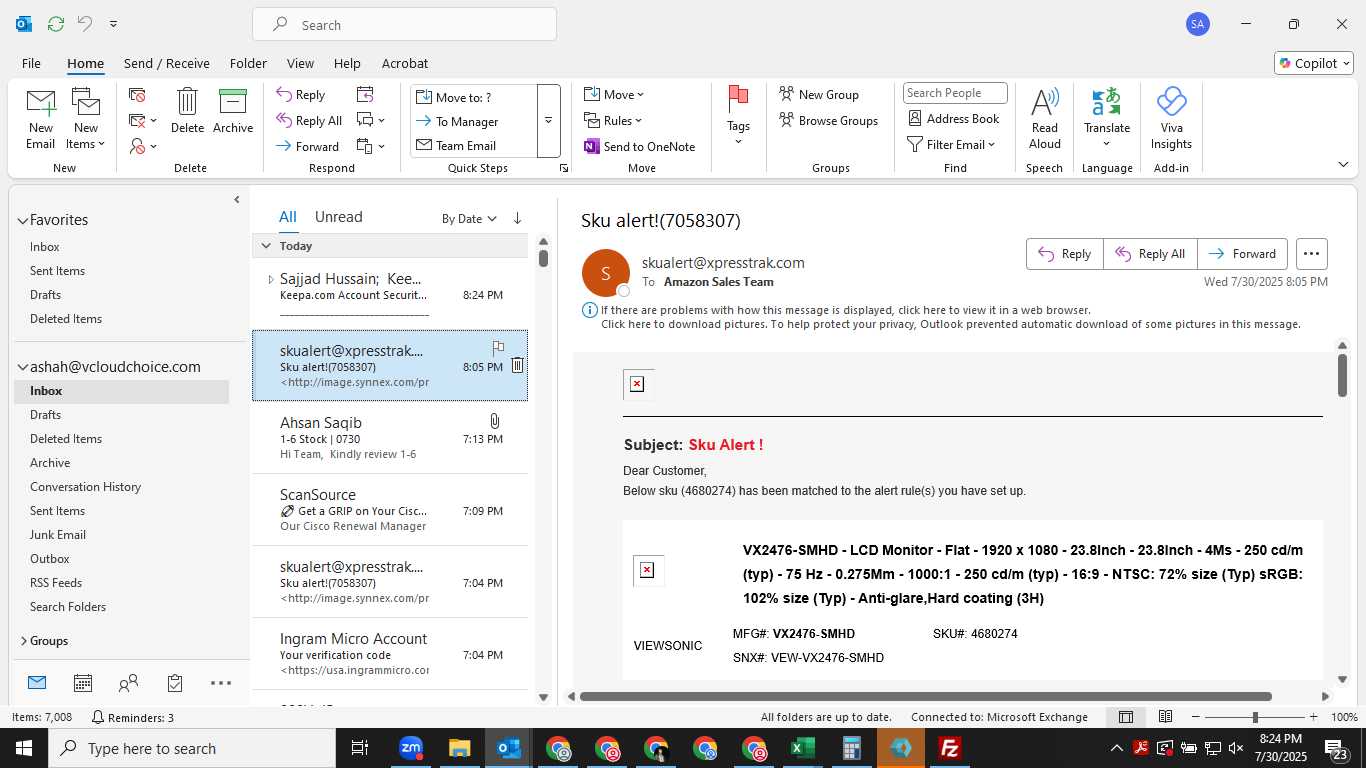This screenshot has height=768, width=1366.
Task: Open Viva Insights add-in
Action: (1171, 118)
